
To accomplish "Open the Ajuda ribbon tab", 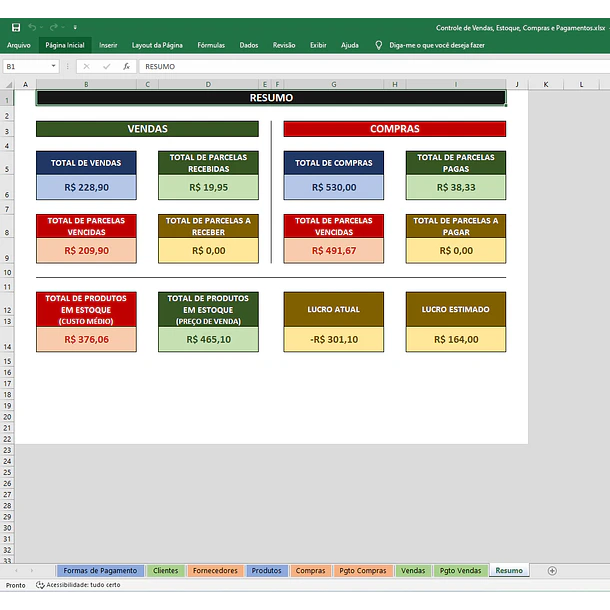I will tap(350, 45).
